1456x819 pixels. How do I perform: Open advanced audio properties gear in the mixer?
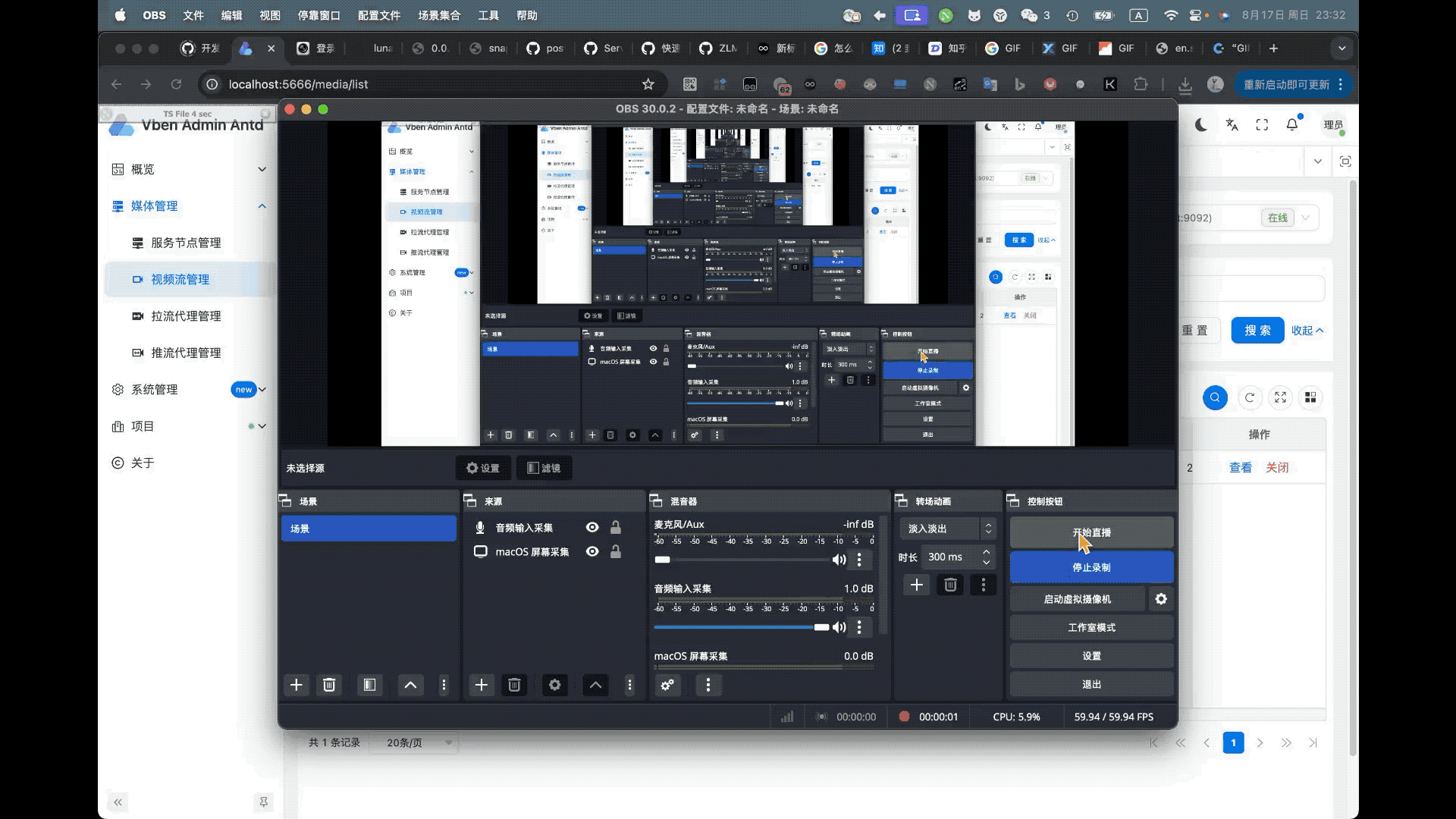pyautogui.click(x=667, y=685)
